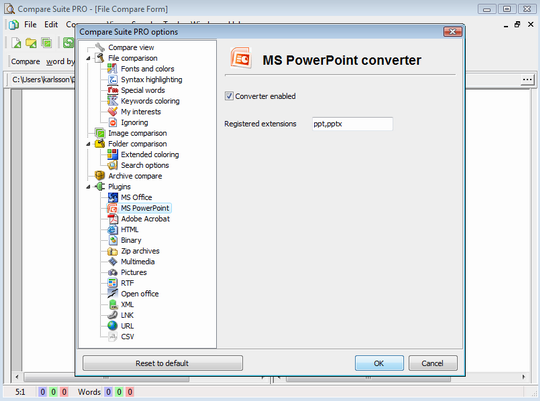The width and height of the screenshot is (540, 401).
Task: Confirm options with the OK button
Action: (x=379, y=363)
